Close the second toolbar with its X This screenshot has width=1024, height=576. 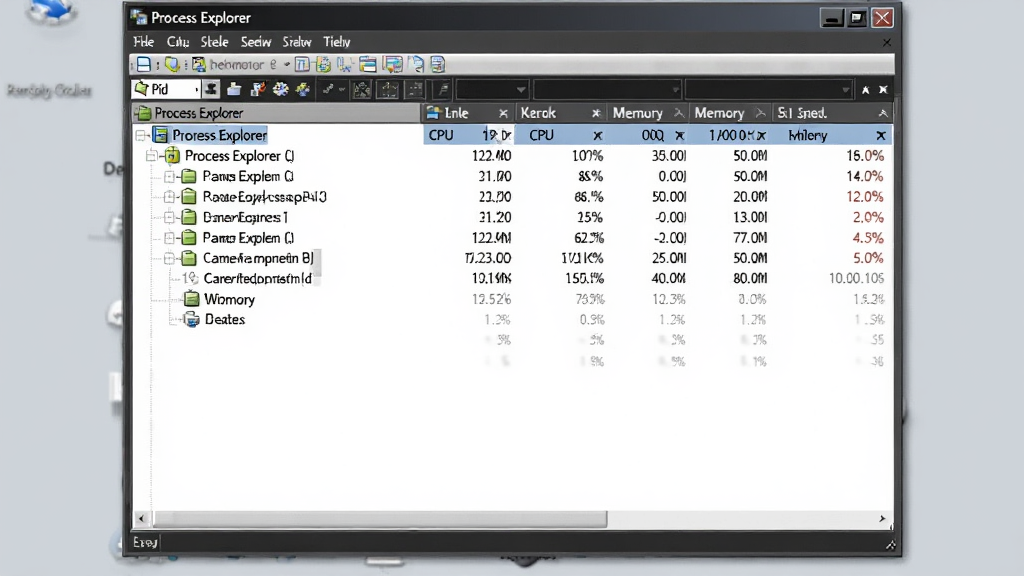click(x=883, y=89)
